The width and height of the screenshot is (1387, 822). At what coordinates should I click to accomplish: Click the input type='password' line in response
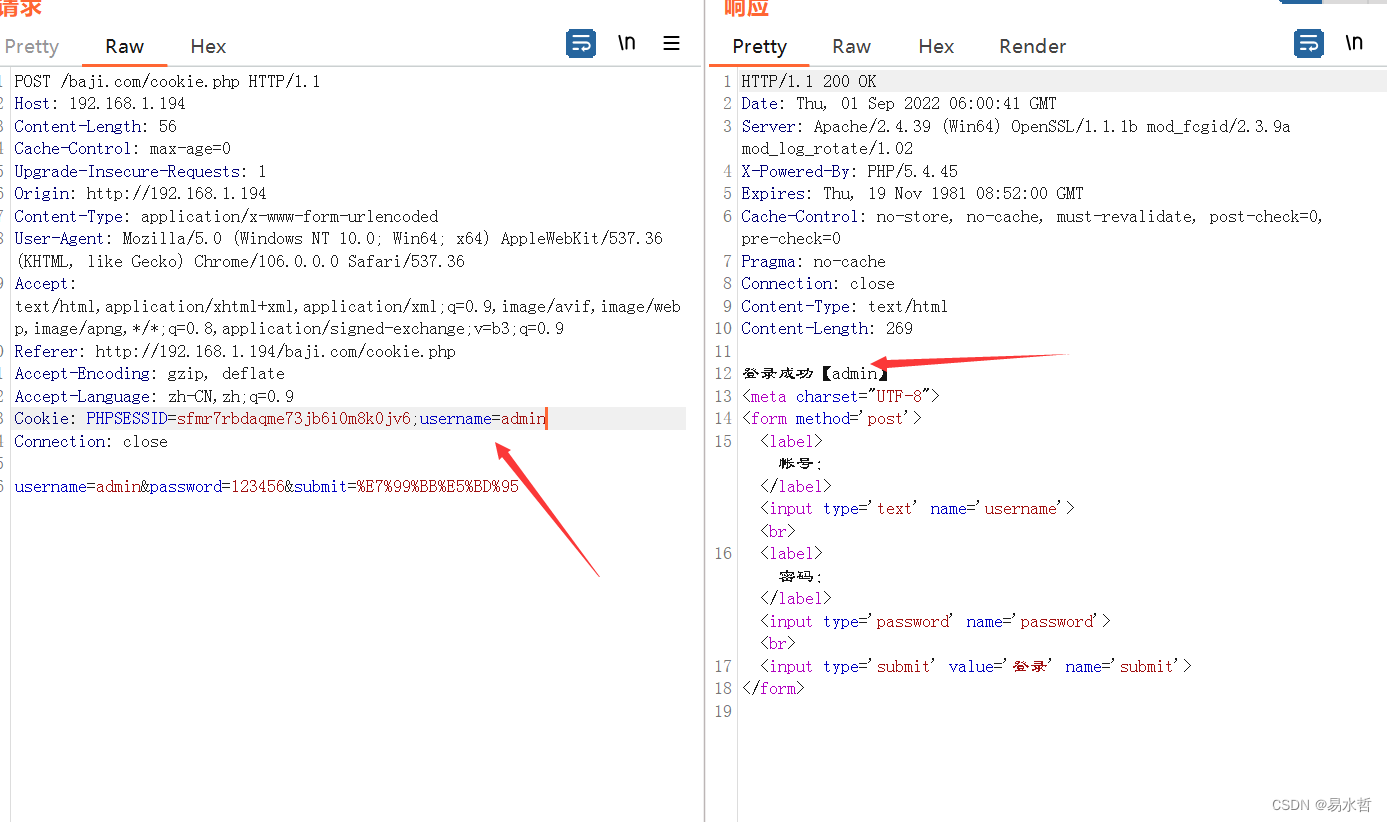point(935,621)
